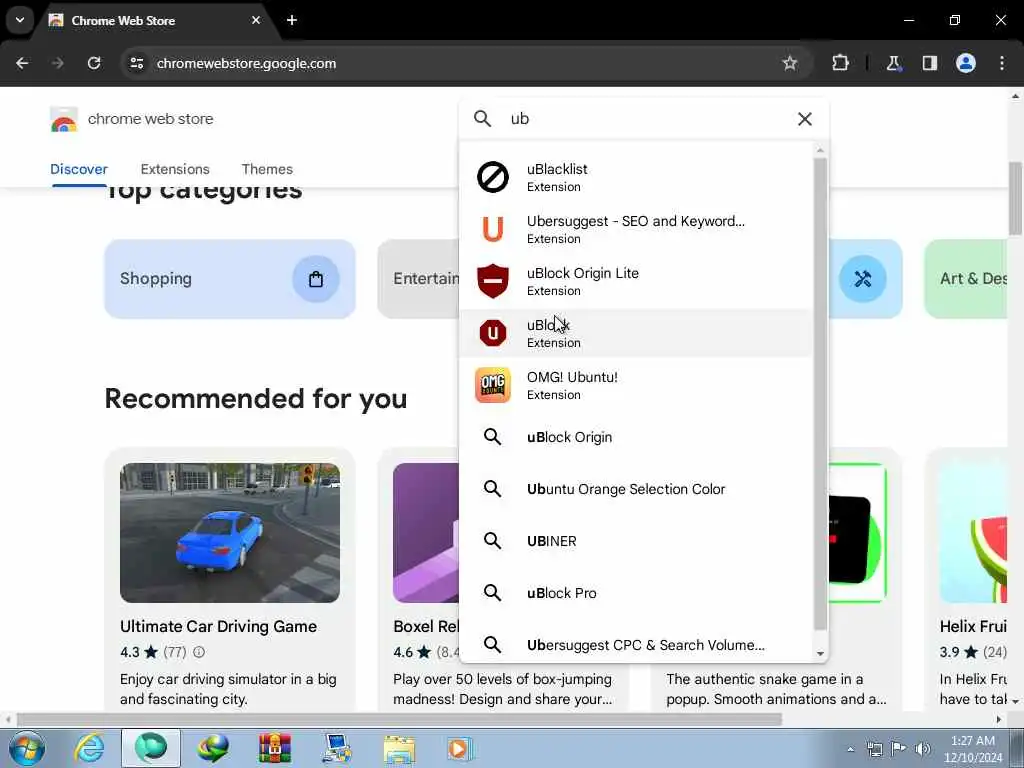Open the Entertainment category card
Screen dimensions: 1024x768
tap(419, 279)
